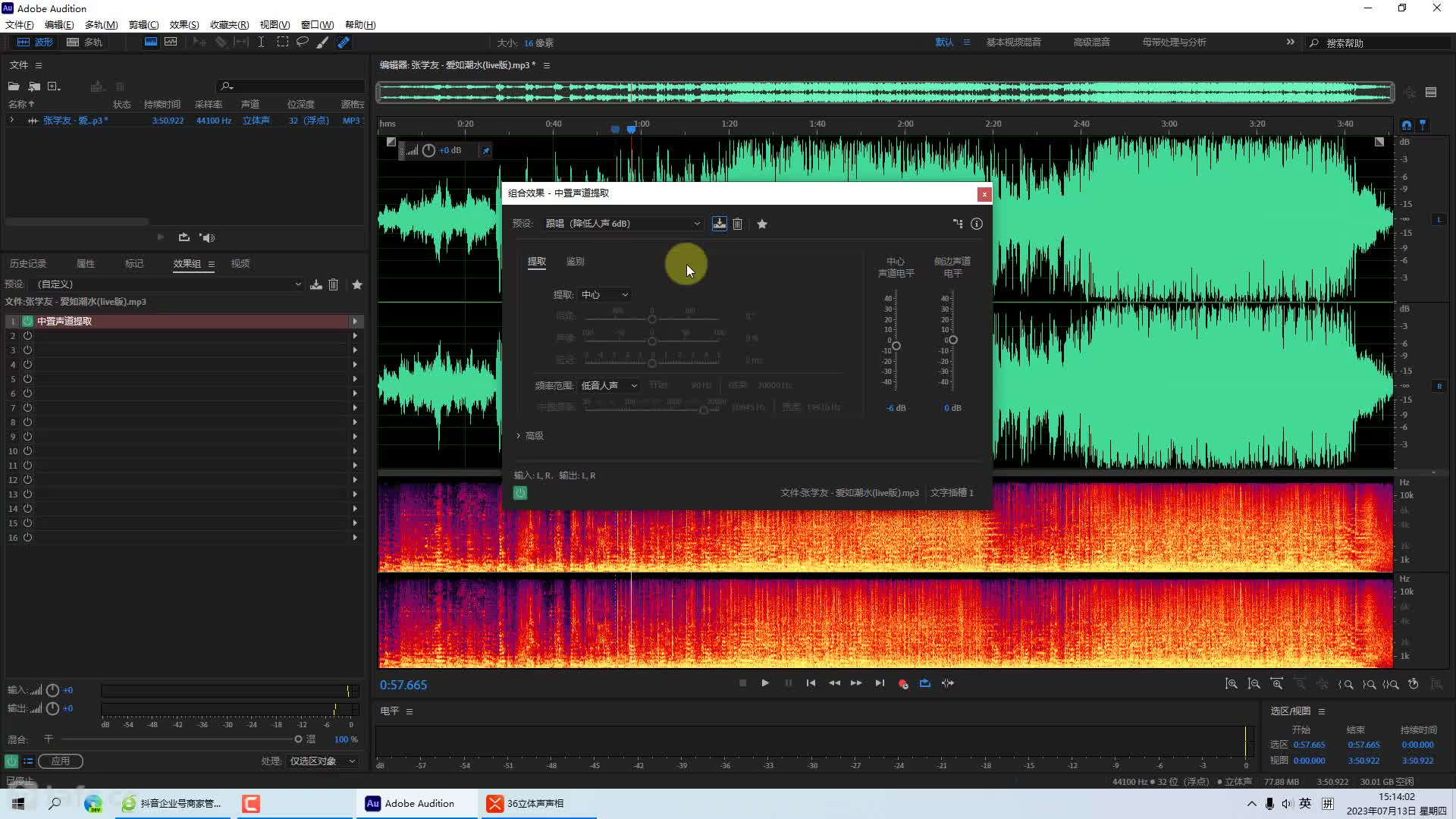Image resolution: width=1456 pixels, height=819 pixels.
Task: Click the Stop transport button
Action: 742,683
